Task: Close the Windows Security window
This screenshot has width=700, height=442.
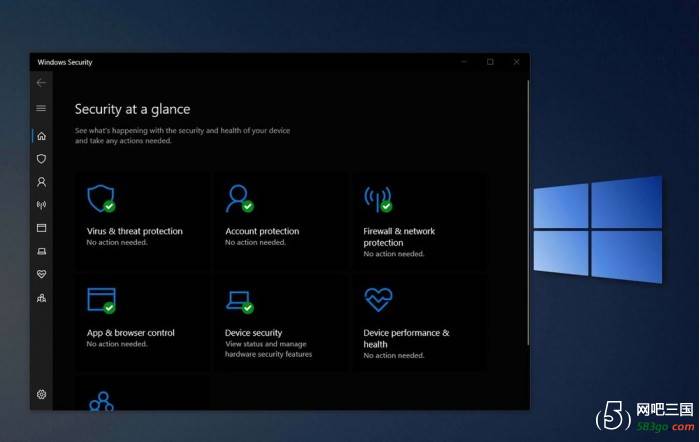Action: coord(517,62)
